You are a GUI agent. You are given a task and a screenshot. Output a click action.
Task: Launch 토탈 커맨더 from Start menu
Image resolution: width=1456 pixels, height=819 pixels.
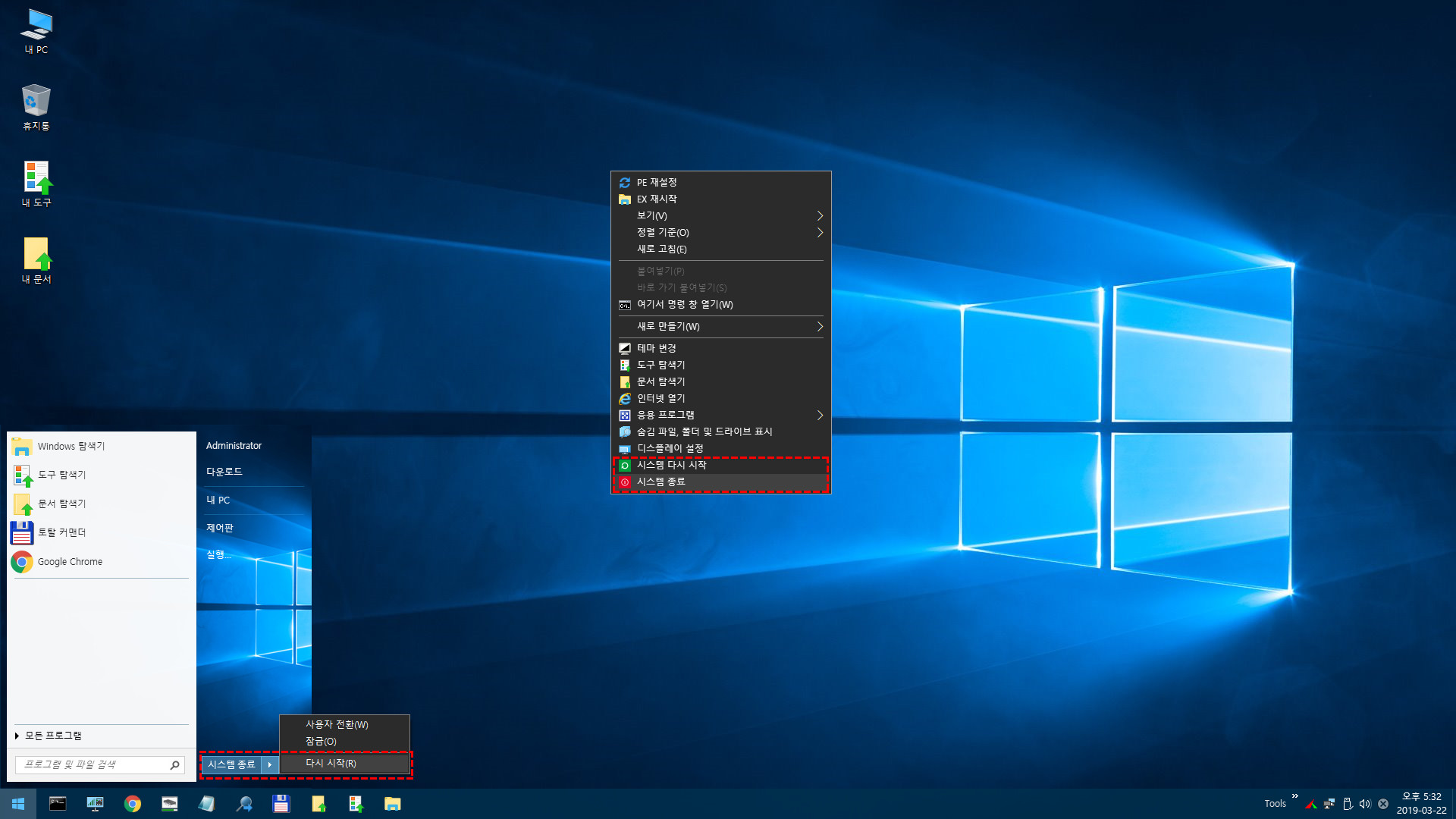pos(100,533)
